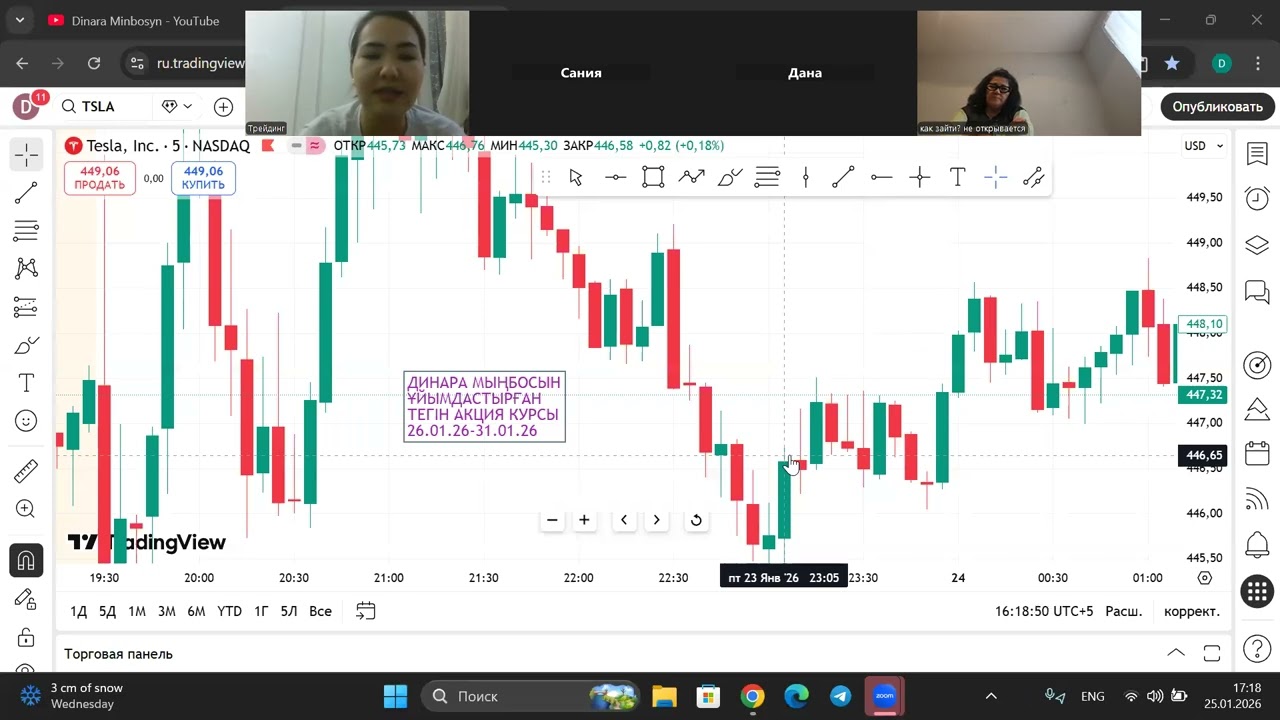Toggle the коррект. adjustment button

(x=1192, y=611)
